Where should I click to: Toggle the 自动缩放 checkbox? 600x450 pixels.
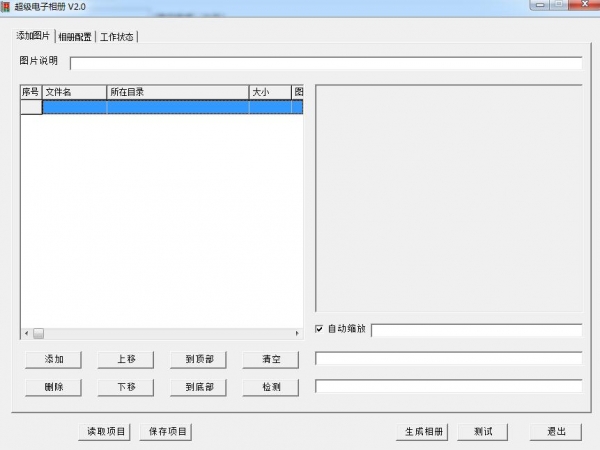(x=319, y=329)
